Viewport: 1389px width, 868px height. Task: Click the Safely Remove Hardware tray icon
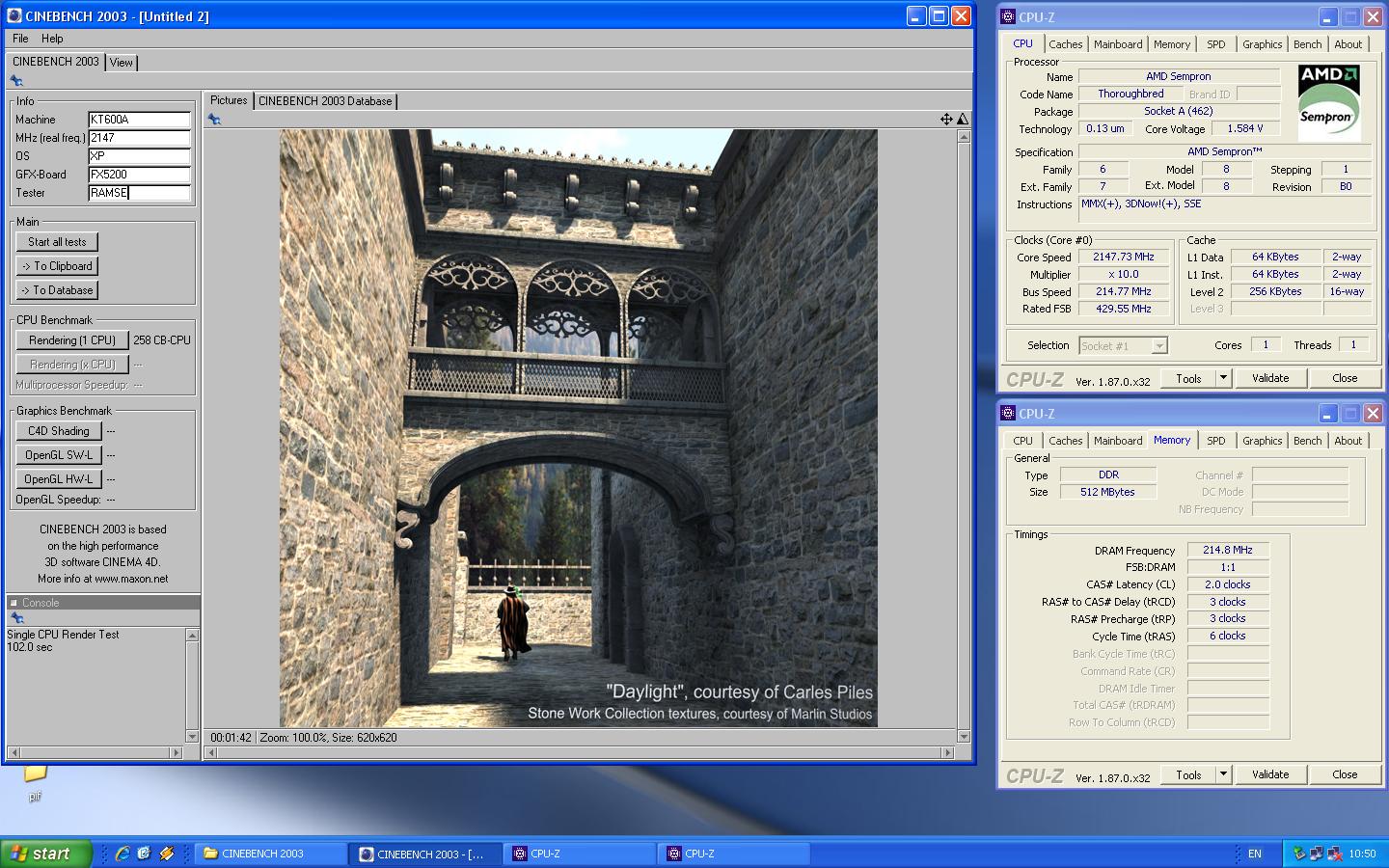click(x=1299, y=854)
